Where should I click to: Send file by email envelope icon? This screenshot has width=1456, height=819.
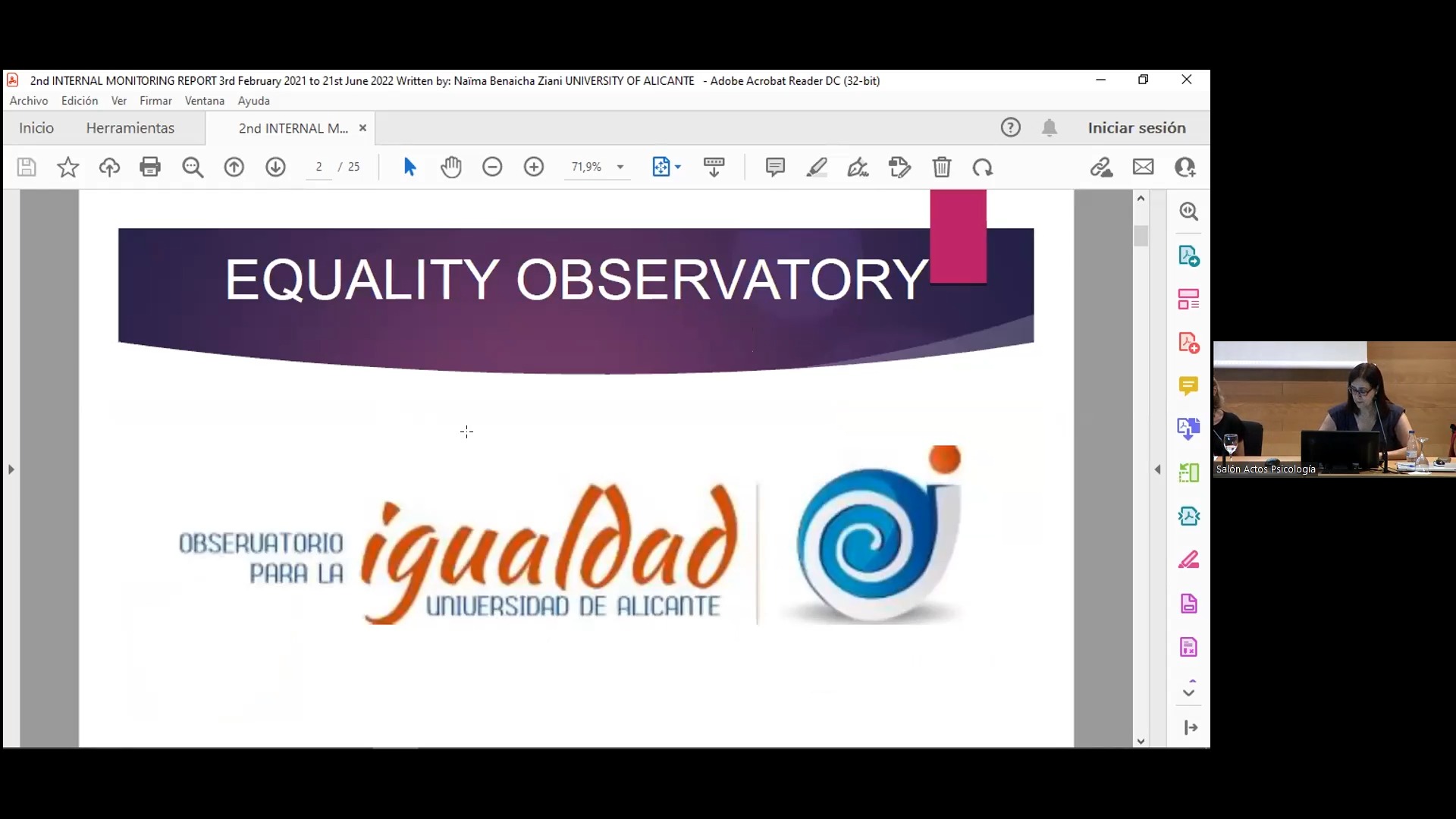pos(1144,167)
